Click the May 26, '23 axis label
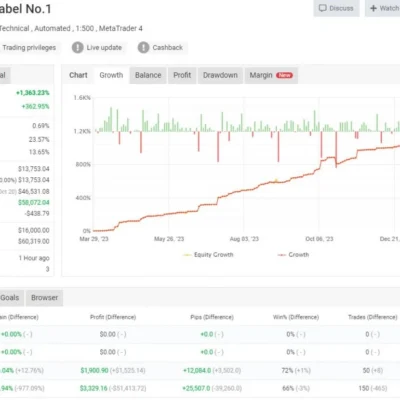 [169, 239]
